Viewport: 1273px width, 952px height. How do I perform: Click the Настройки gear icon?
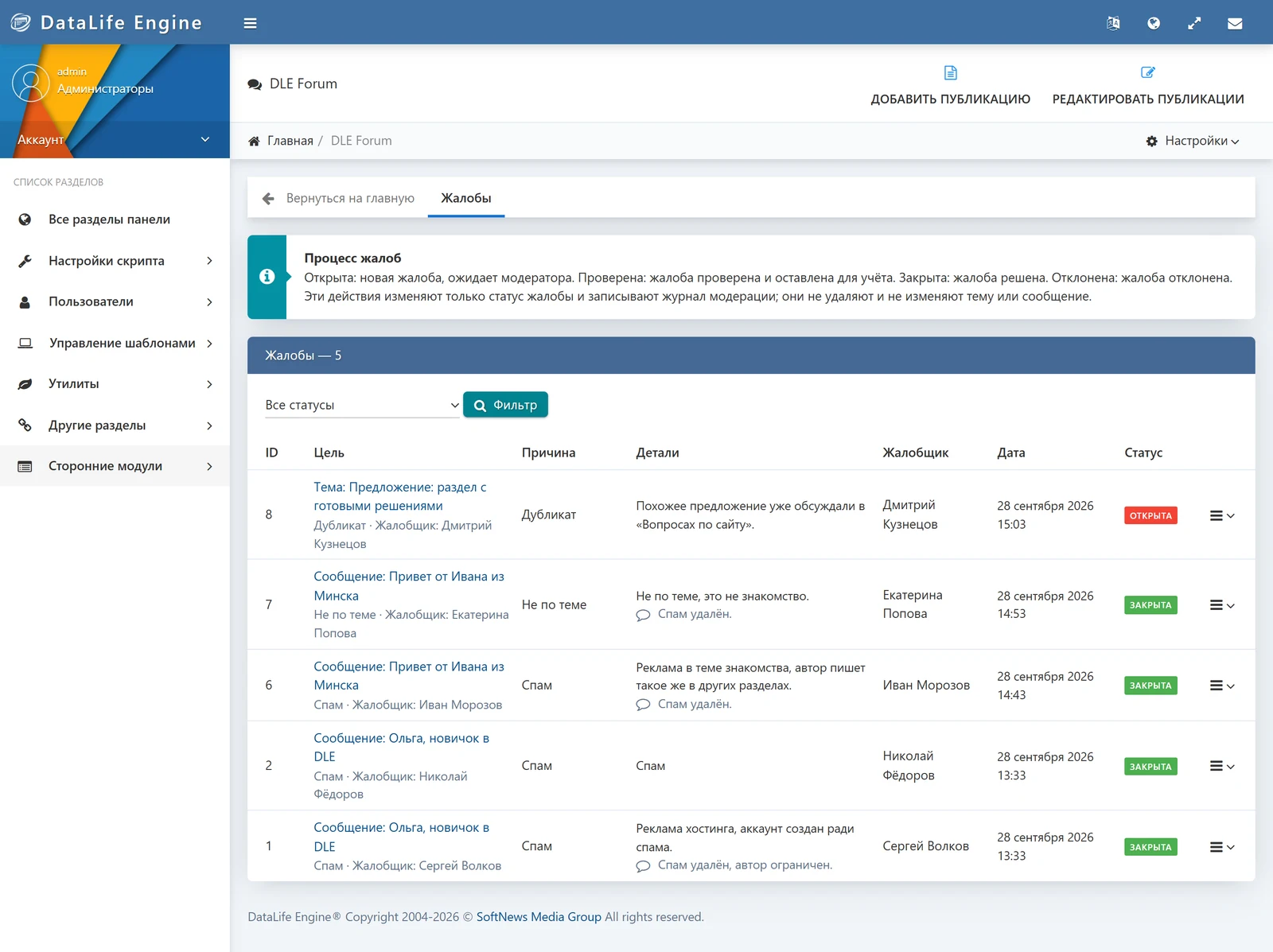[x=1151, y=141]
